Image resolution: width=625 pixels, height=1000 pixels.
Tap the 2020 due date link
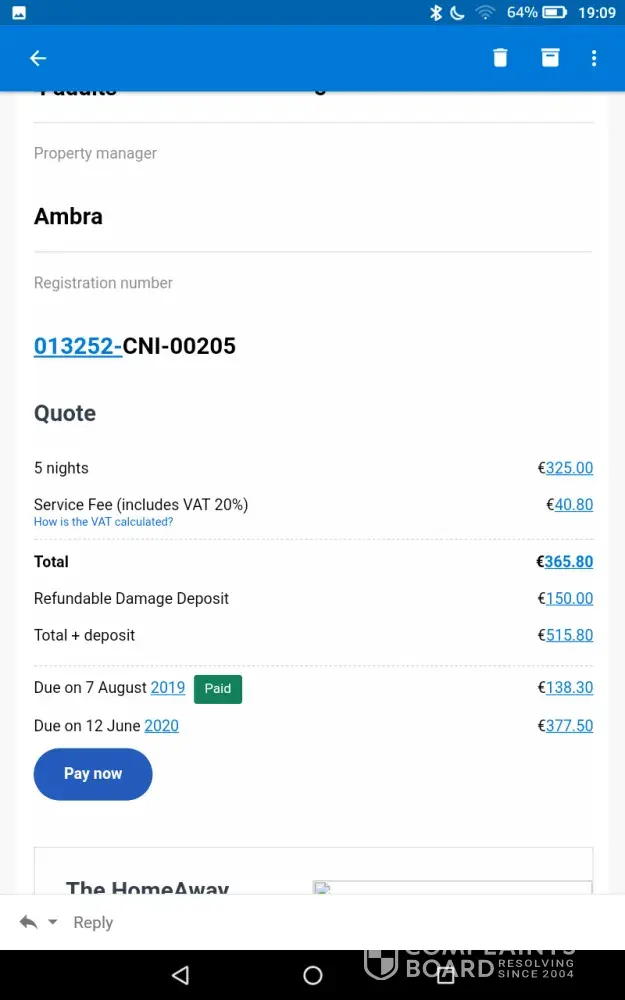162,726
